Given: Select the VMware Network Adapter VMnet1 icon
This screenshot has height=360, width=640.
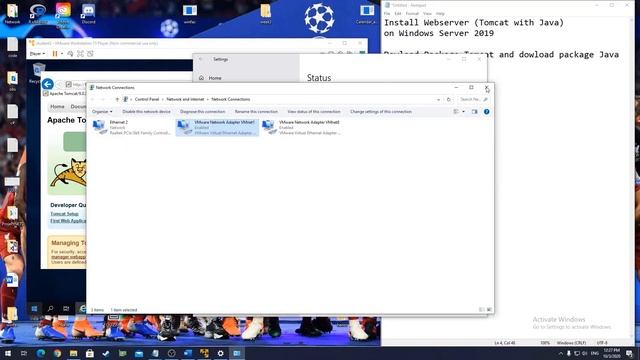Looking at the screenshot, I should (184, 127).
